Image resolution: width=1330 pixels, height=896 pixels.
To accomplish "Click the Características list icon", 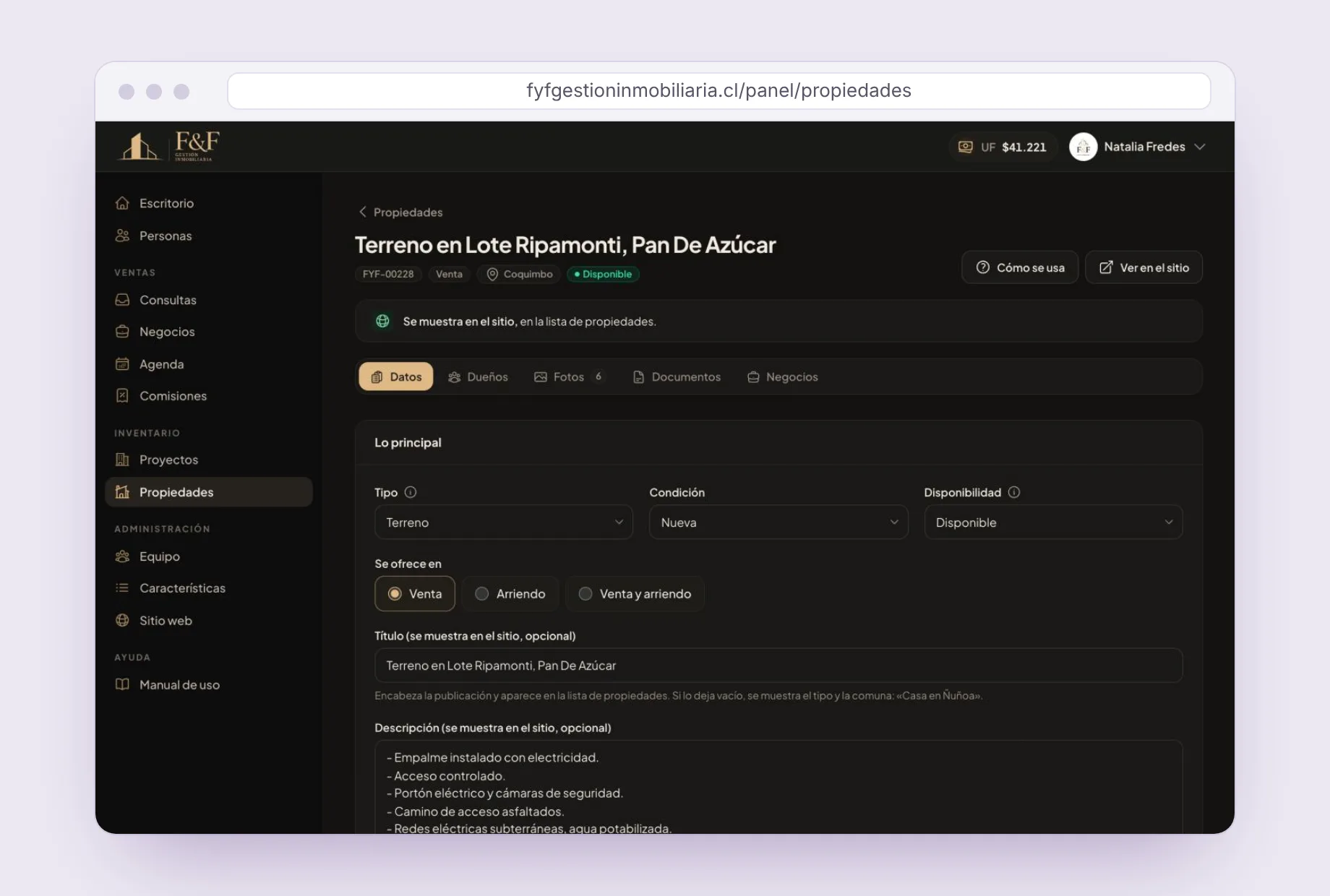I will [x=122, y=588].
